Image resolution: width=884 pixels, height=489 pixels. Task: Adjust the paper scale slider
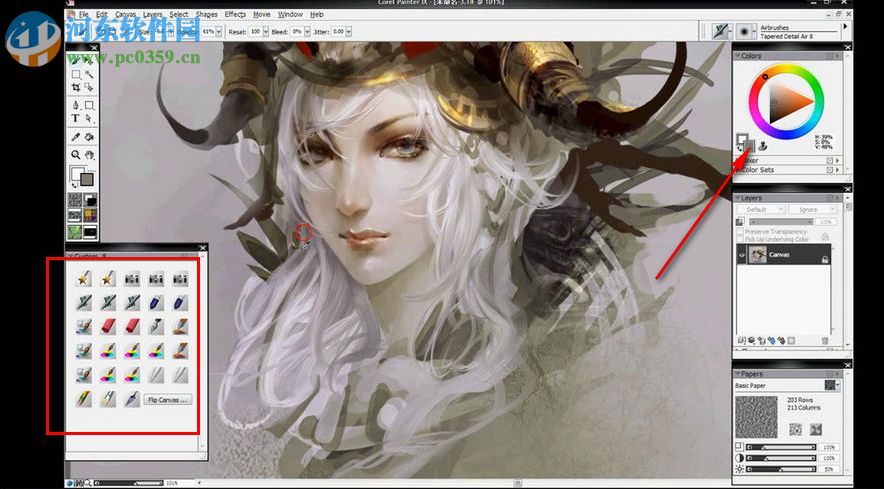pyautogui.click(x=781, y=447)
